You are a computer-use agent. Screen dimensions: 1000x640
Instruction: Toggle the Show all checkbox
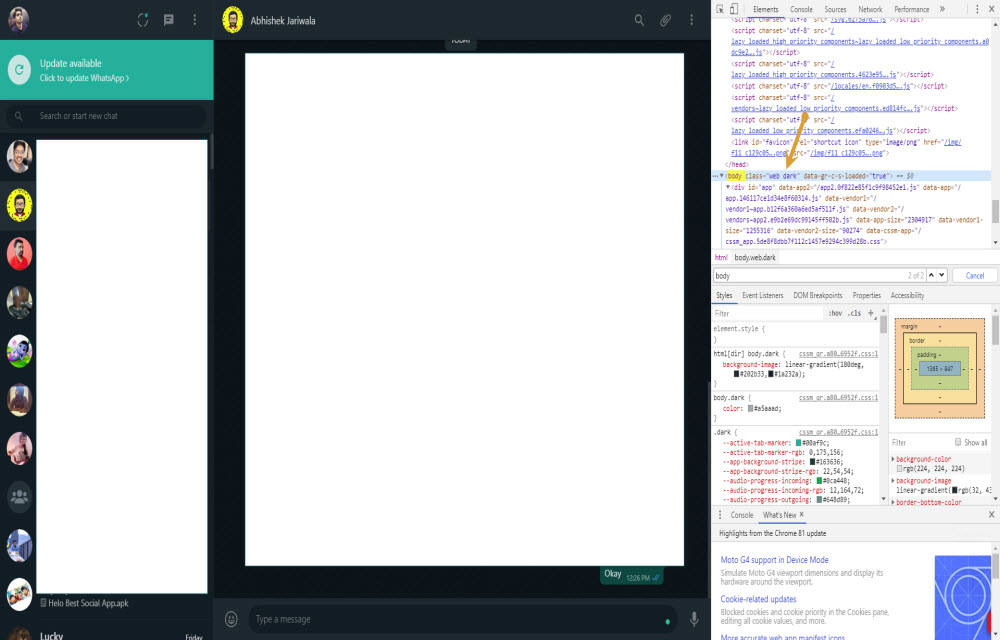(x=958, y=442)
